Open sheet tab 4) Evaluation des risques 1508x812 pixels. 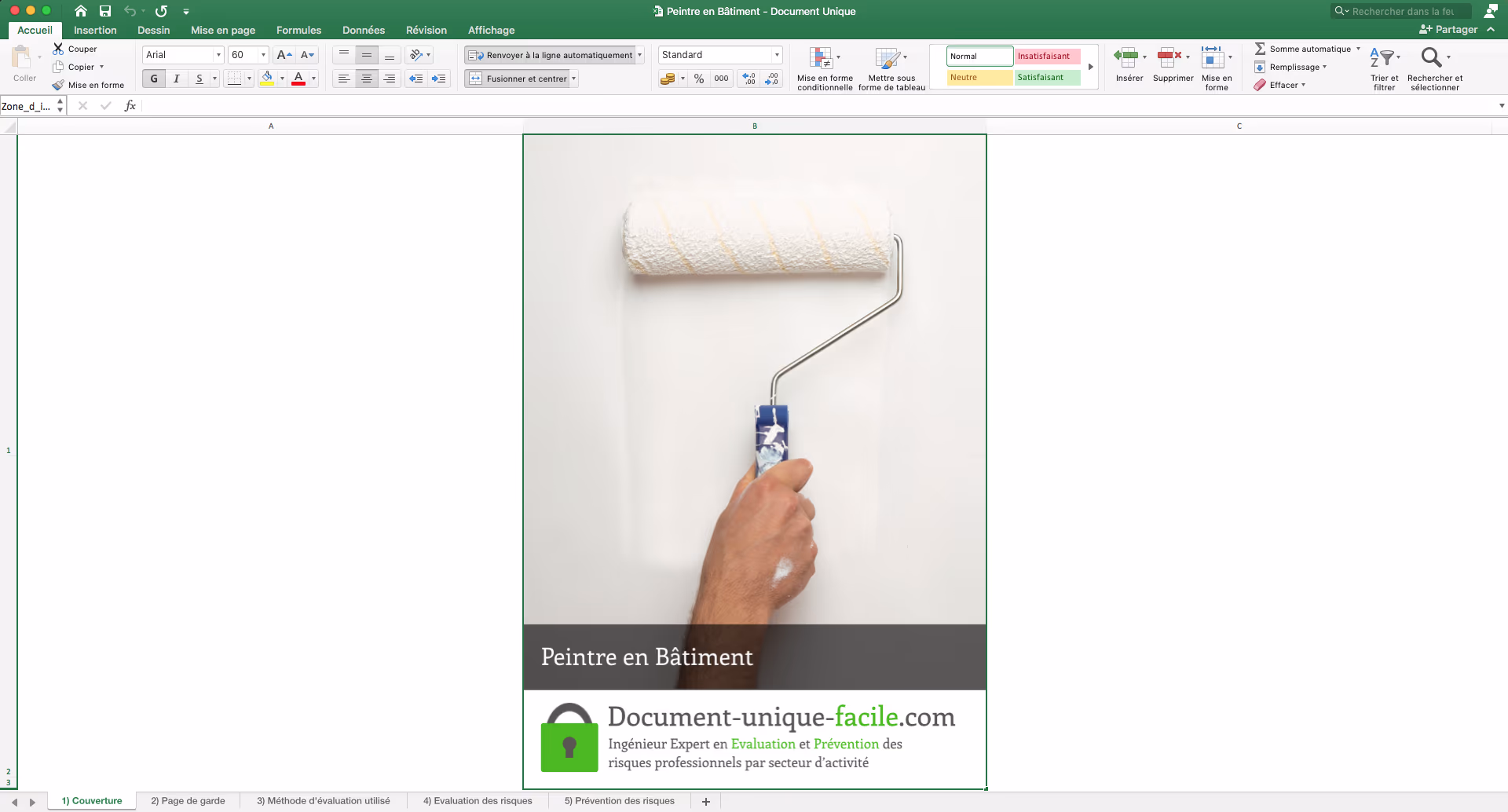click(x=478, y=801)
